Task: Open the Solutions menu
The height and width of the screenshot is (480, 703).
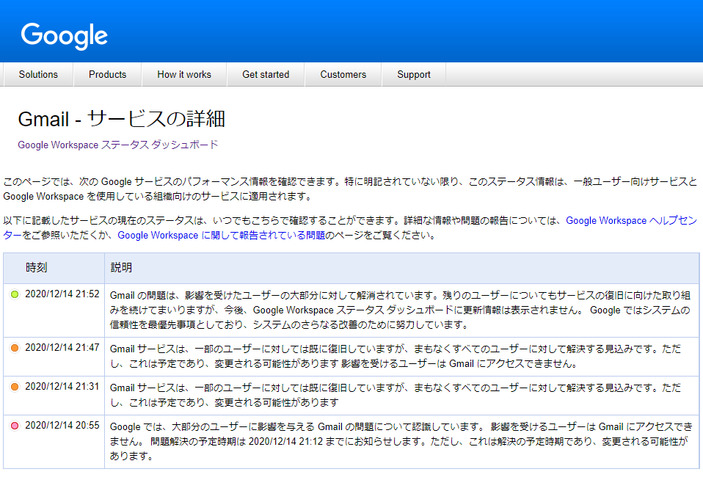Action: 38,74
